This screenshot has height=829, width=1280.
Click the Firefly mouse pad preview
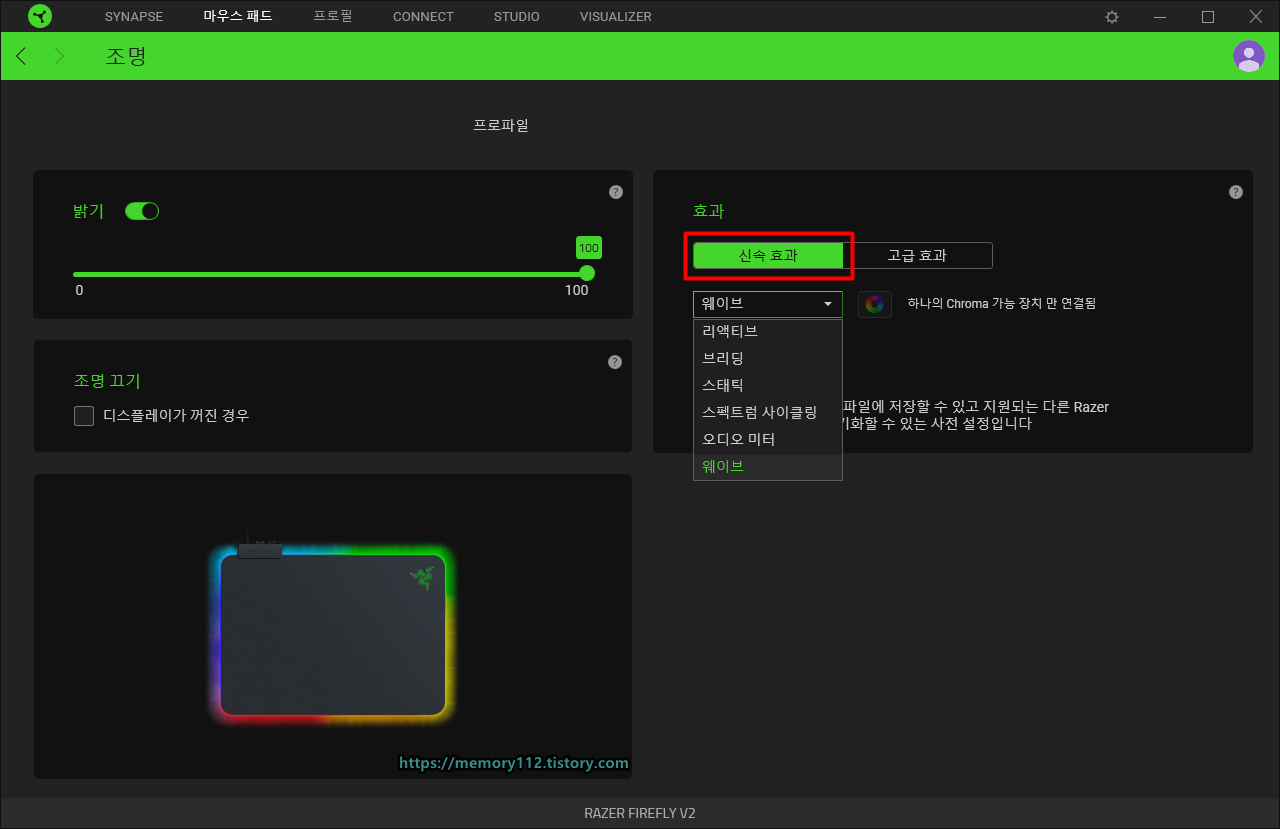click(333, 635)
